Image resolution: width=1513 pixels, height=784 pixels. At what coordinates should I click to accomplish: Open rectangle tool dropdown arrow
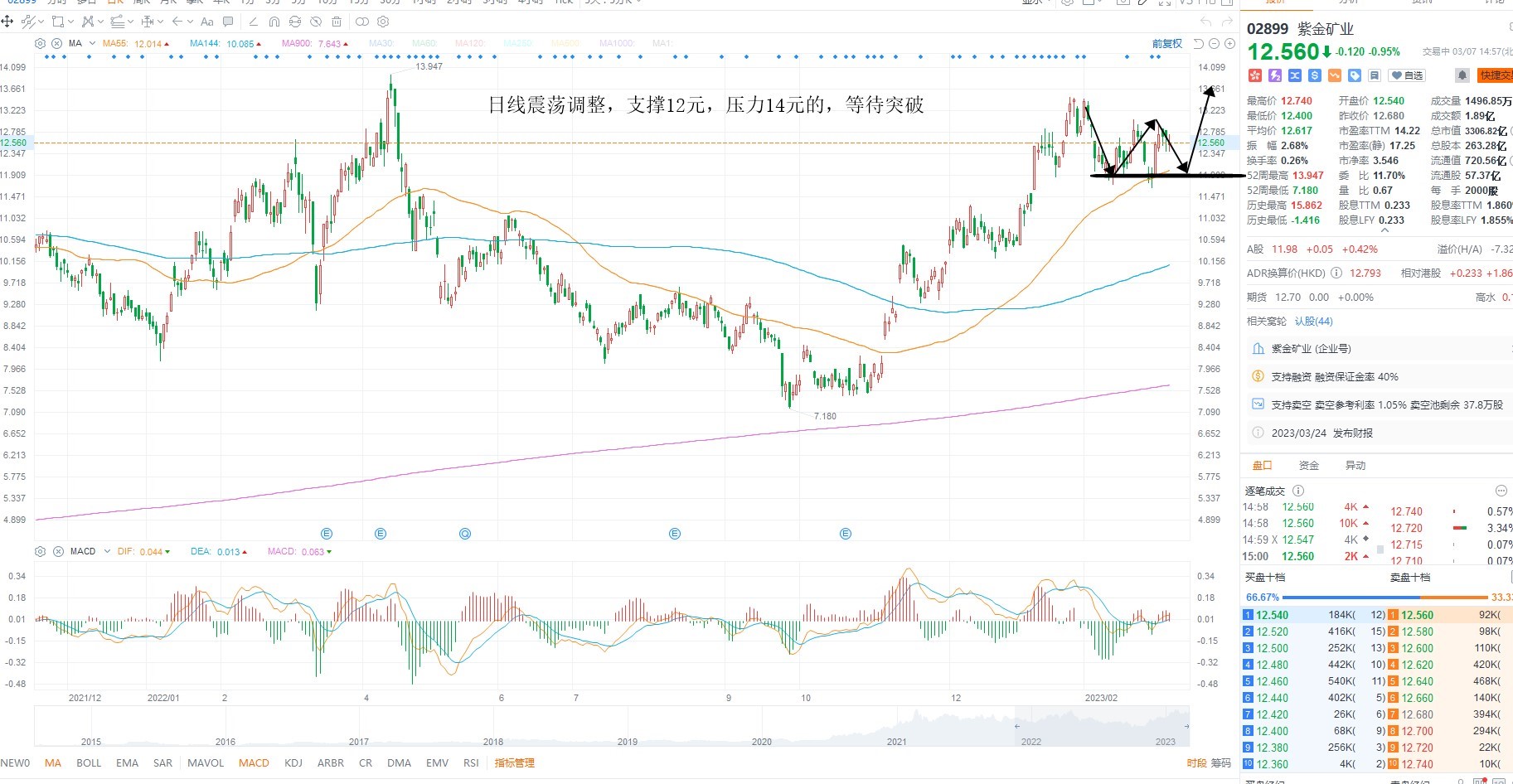point(70,22)
